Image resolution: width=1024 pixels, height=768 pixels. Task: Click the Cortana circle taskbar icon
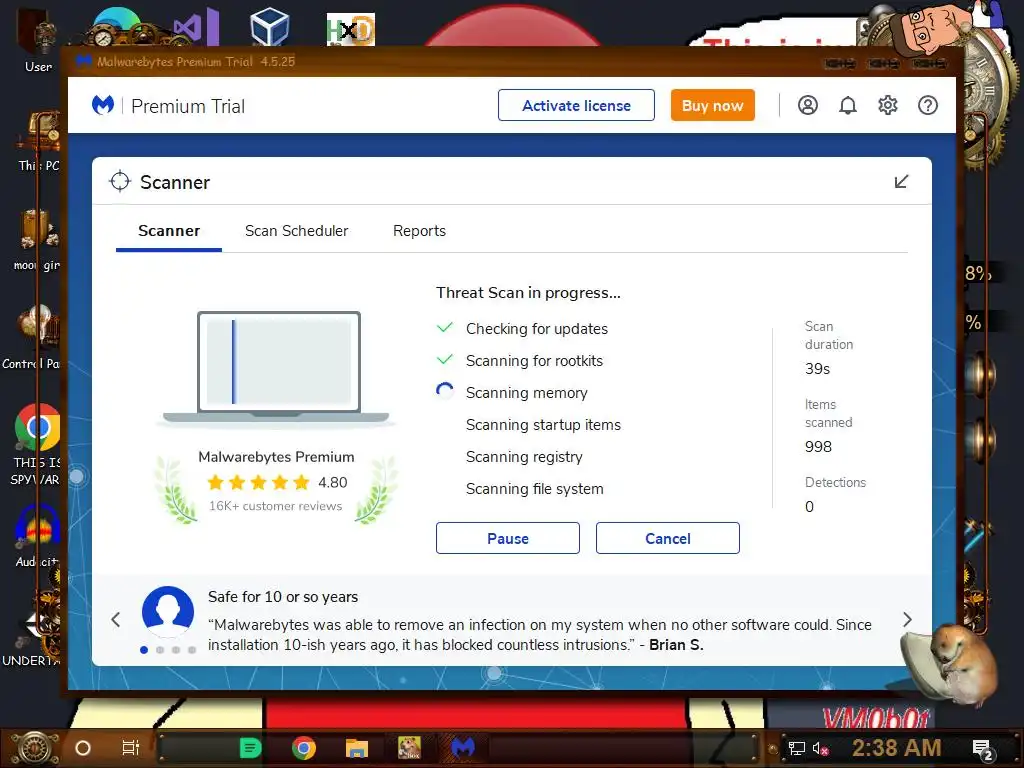[83, 748]
